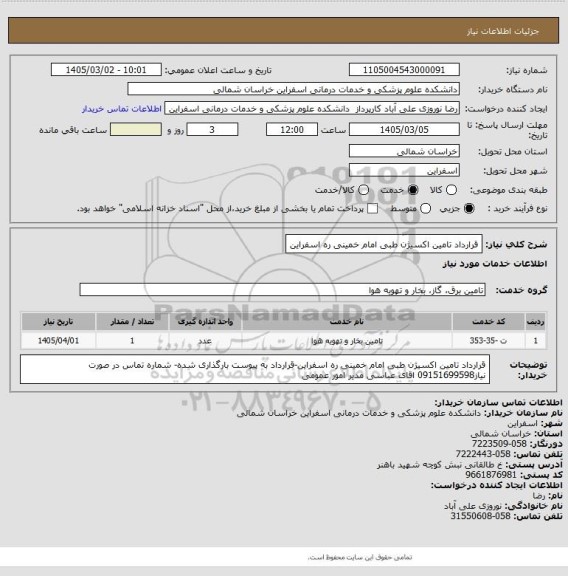Screen dimensions: 568x576
Task: Click the delivery city field اسفراین
Action: click(x=404, y=170)
